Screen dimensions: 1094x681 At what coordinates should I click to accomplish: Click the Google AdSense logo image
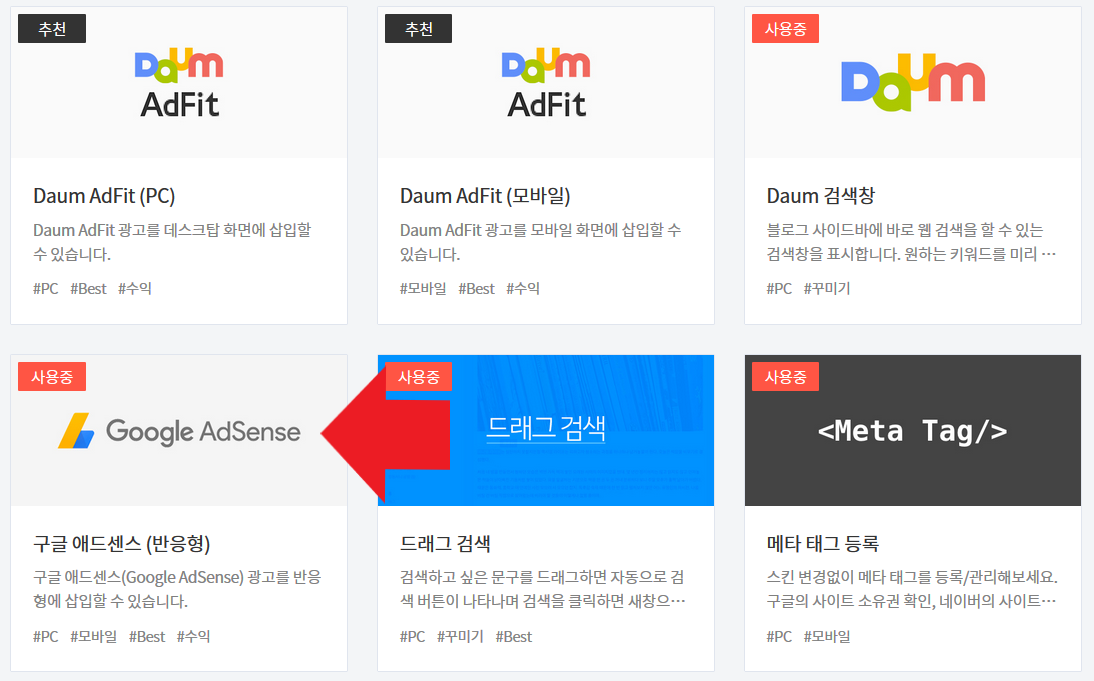[x=179, y=431]
